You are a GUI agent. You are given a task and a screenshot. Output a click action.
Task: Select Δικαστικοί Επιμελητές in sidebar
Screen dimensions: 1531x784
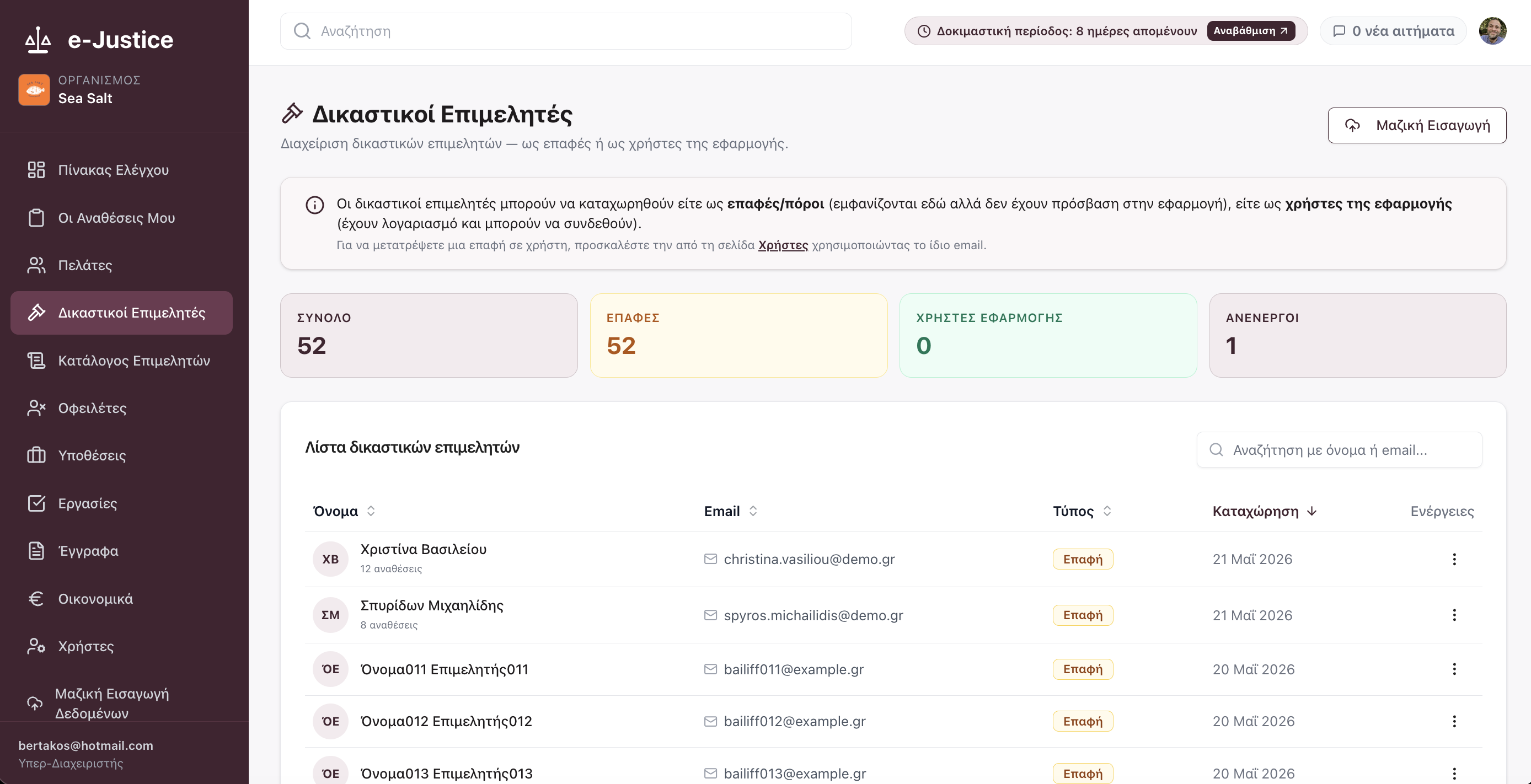(121, 313)
